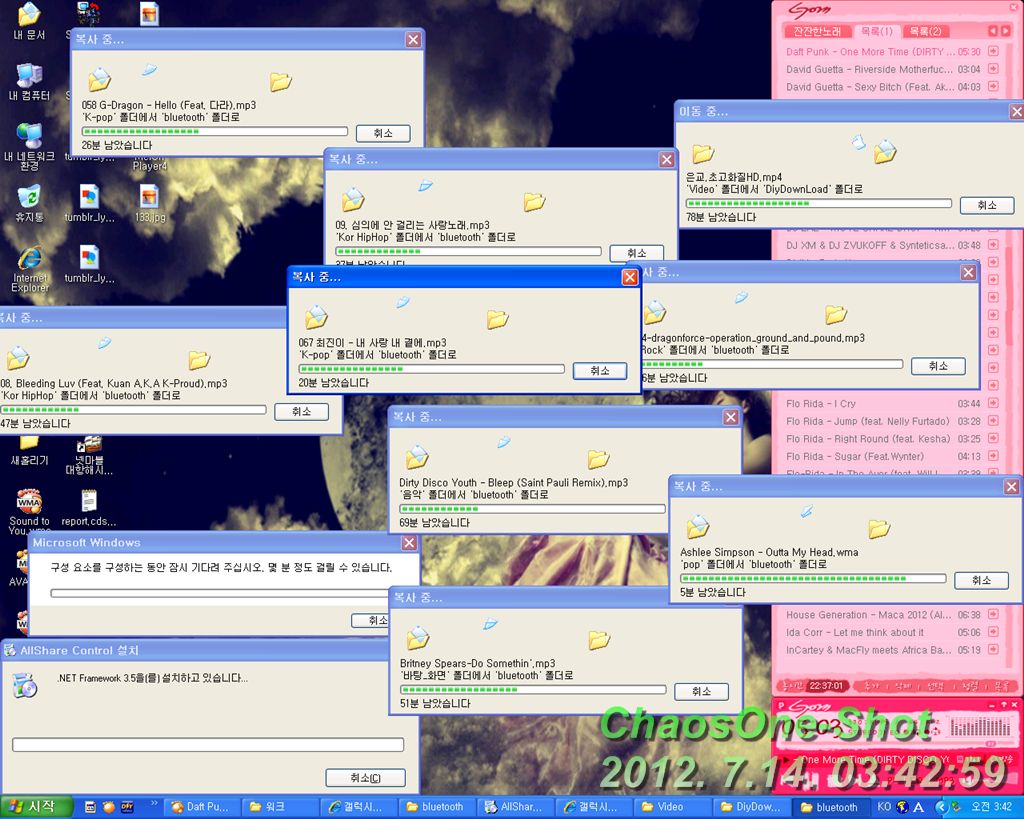
Task: Click 추가 add in GOM playlist footer
Action: pyautogui.click(x=871, y=686)
